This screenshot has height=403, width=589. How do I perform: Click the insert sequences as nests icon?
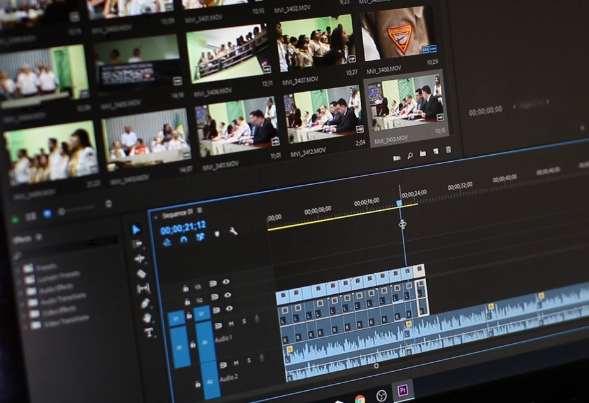(167, 241)
